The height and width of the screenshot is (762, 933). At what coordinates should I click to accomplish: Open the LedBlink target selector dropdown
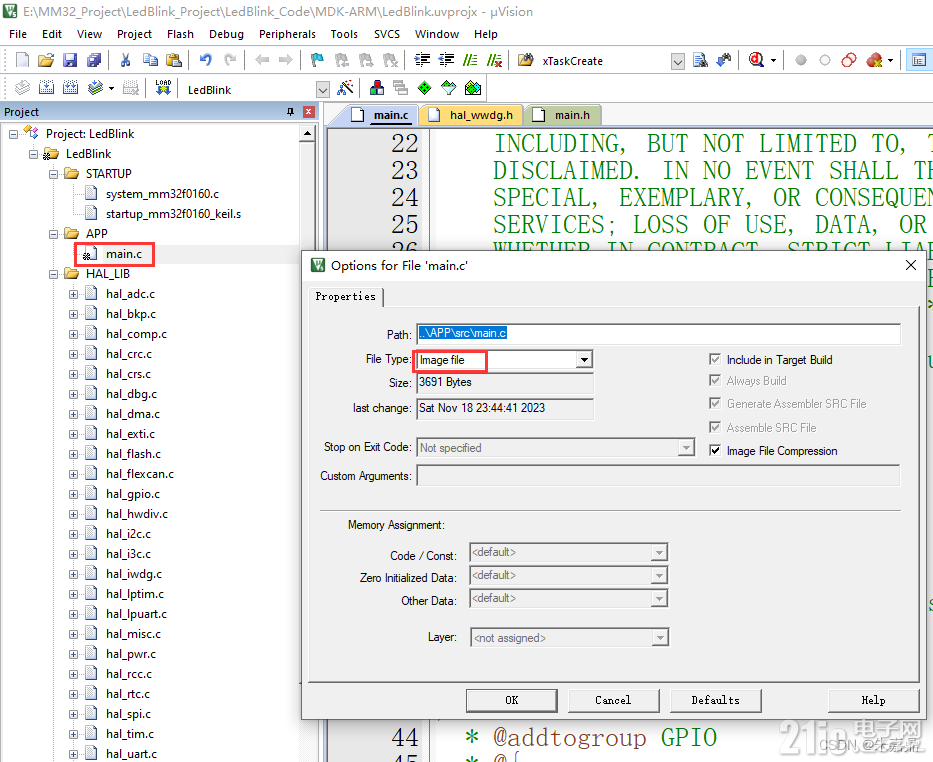[x=323, y=90]
